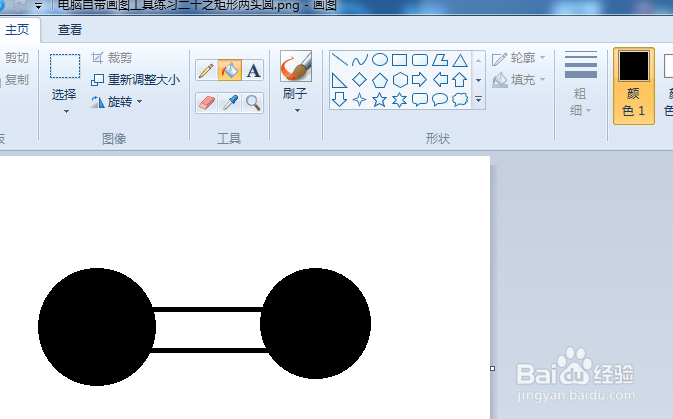Pick the Left arrow shape

tap(440, 80)
